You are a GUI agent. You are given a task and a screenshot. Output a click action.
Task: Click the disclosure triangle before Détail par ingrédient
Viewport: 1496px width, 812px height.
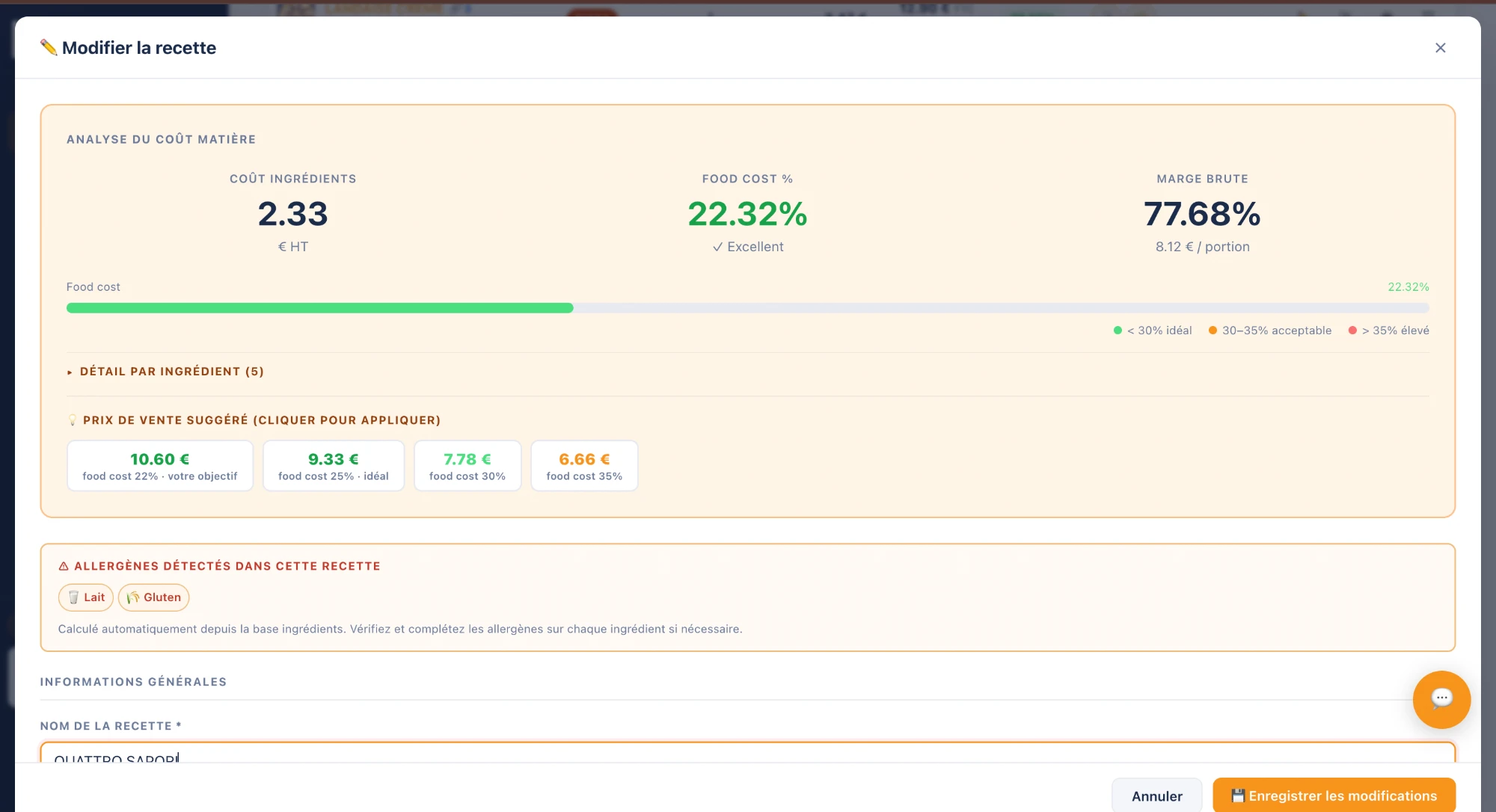pos(70,372)
